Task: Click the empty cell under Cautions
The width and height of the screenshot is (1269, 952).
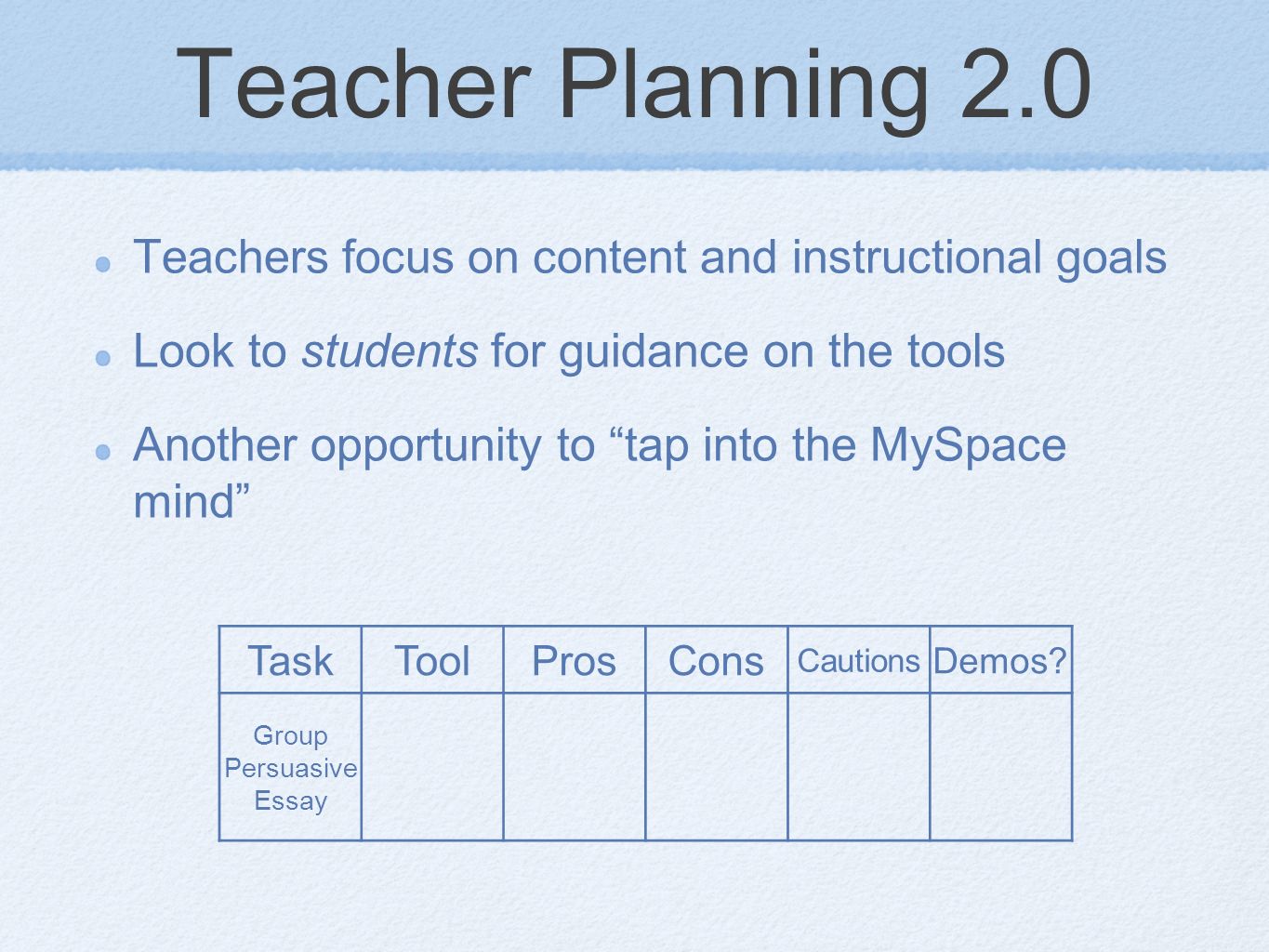Action: click(x=859, y=767)
